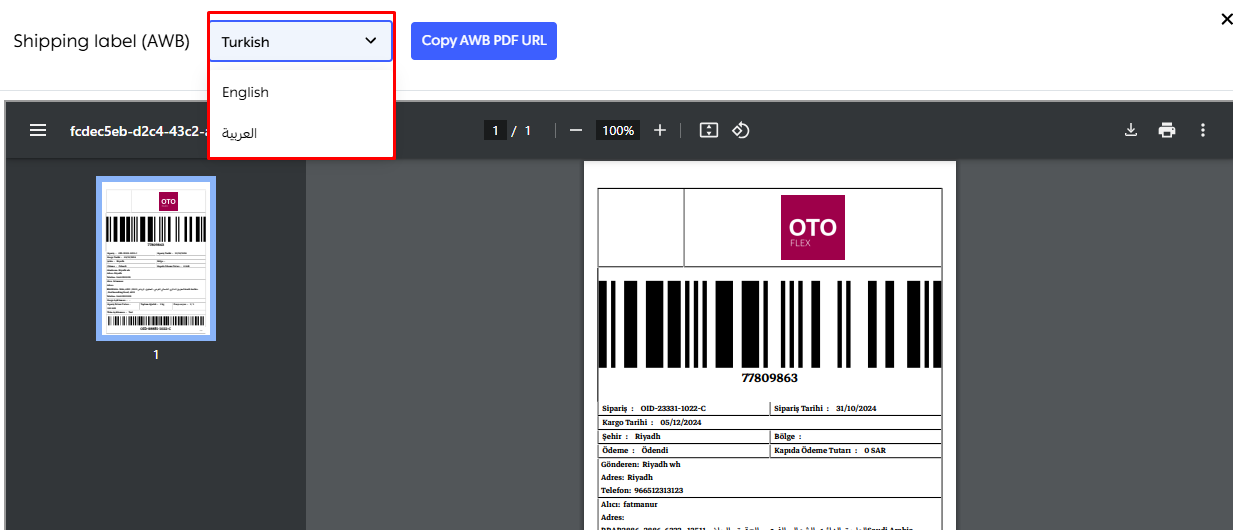This screenshot has height=530, width=1233.
Task: Click the fit to page icon
Action: tap(709, 131)
